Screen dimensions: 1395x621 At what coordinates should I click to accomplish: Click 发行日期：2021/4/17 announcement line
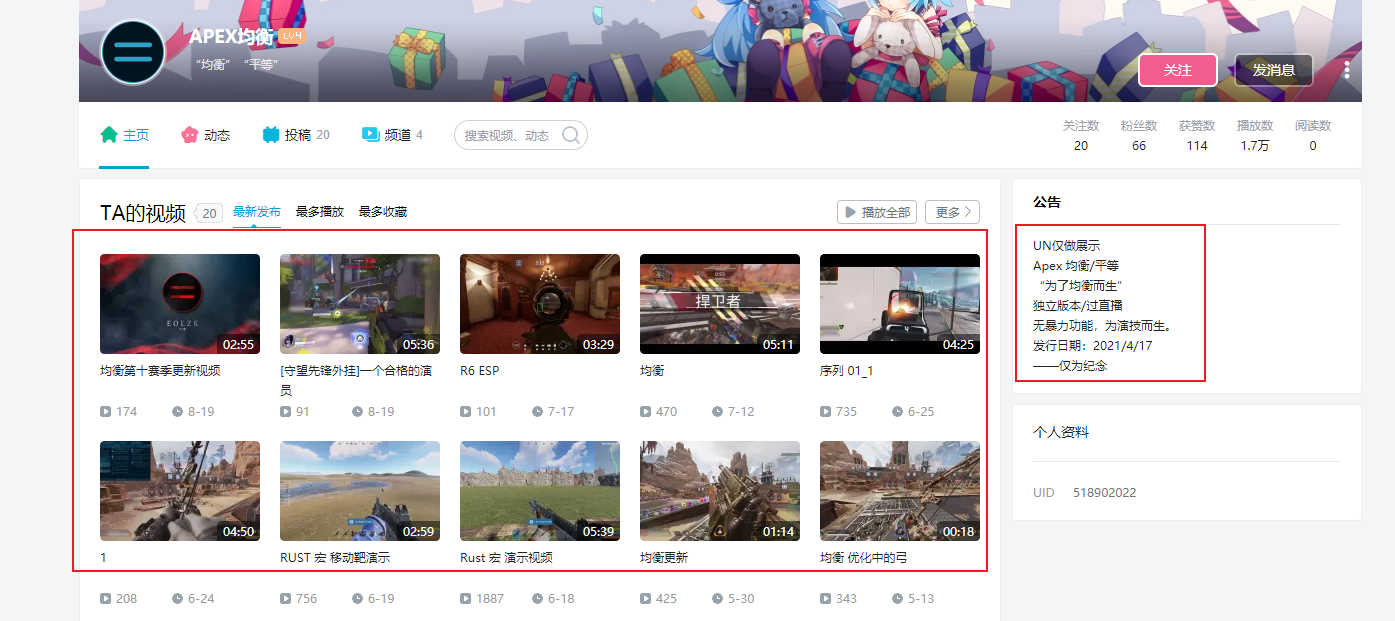pos(1095,345)
